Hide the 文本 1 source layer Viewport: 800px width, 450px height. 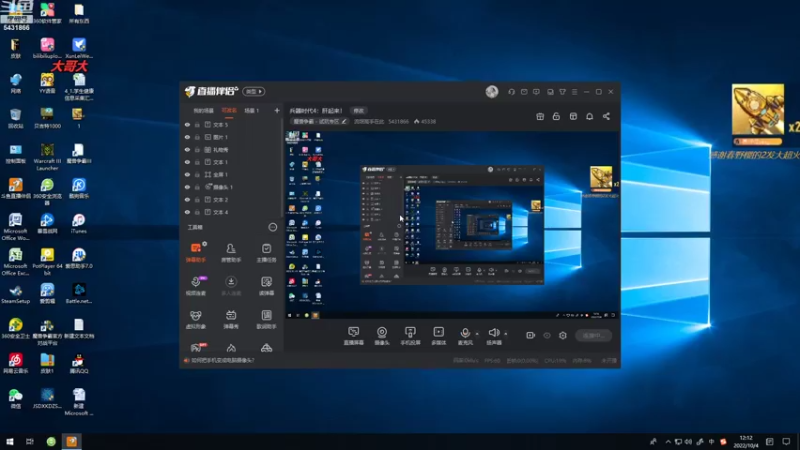(187, 162)
